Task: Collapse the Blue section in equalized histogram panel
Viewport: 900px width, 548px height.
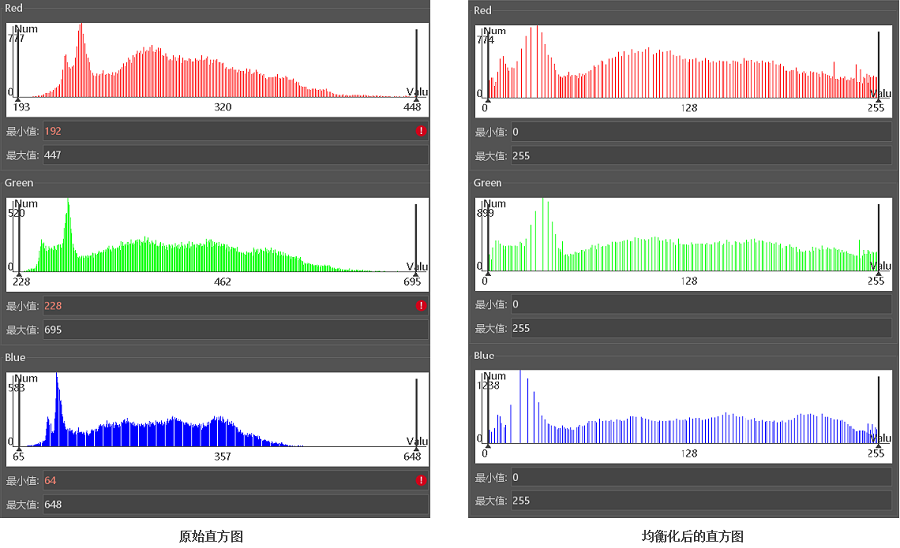Action: click(x=484, y=355)
